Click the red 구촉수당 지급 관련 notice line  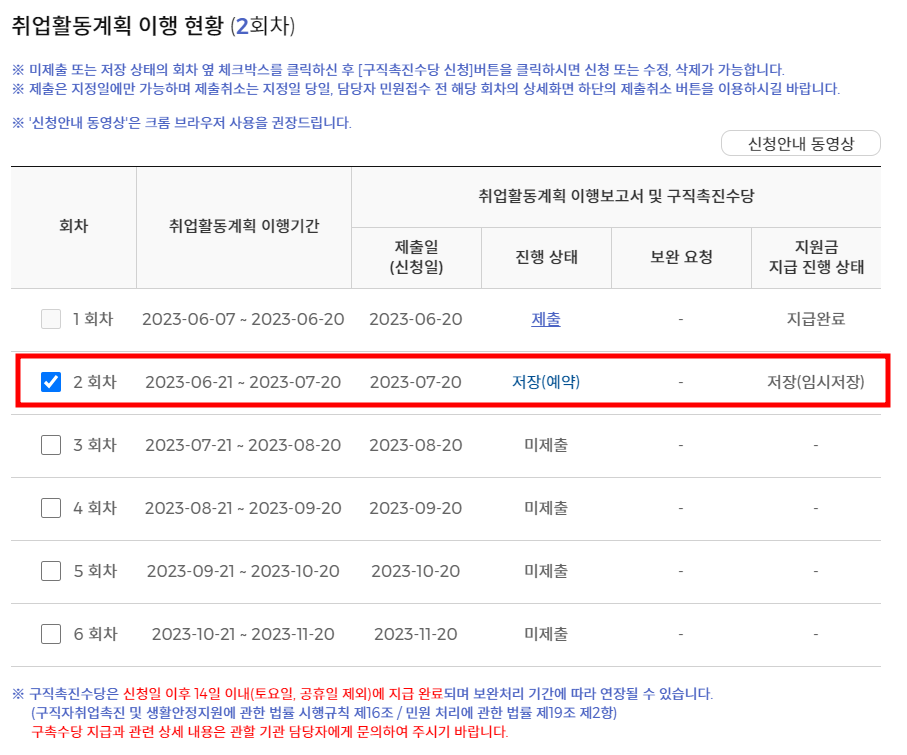click(270, 732)
